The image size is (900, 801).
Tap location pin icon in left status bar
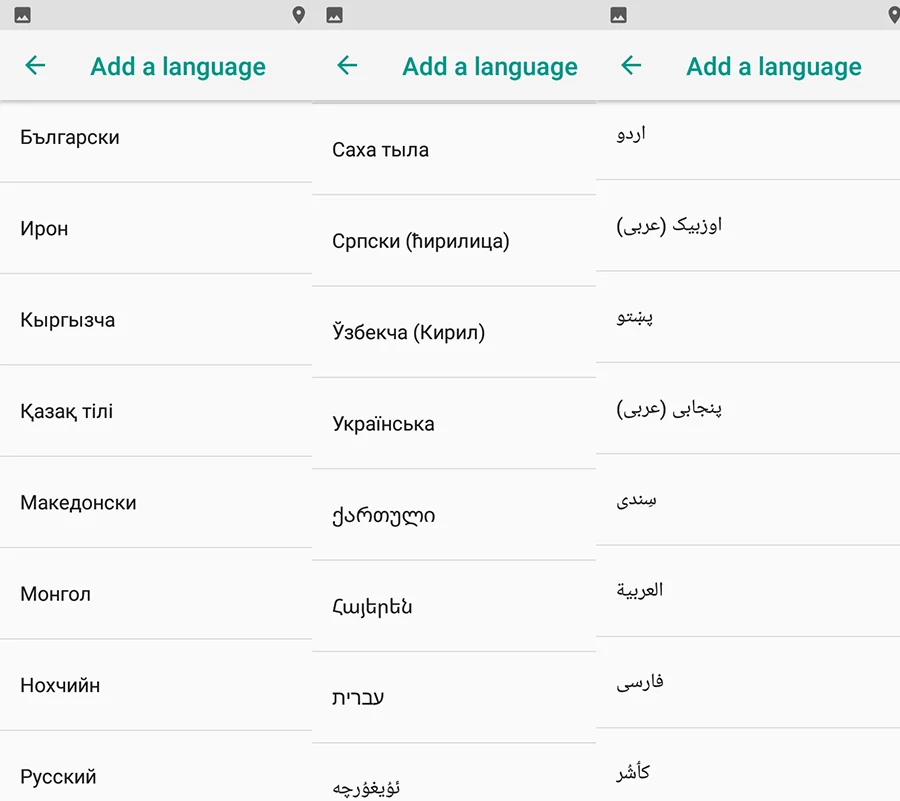298,15
